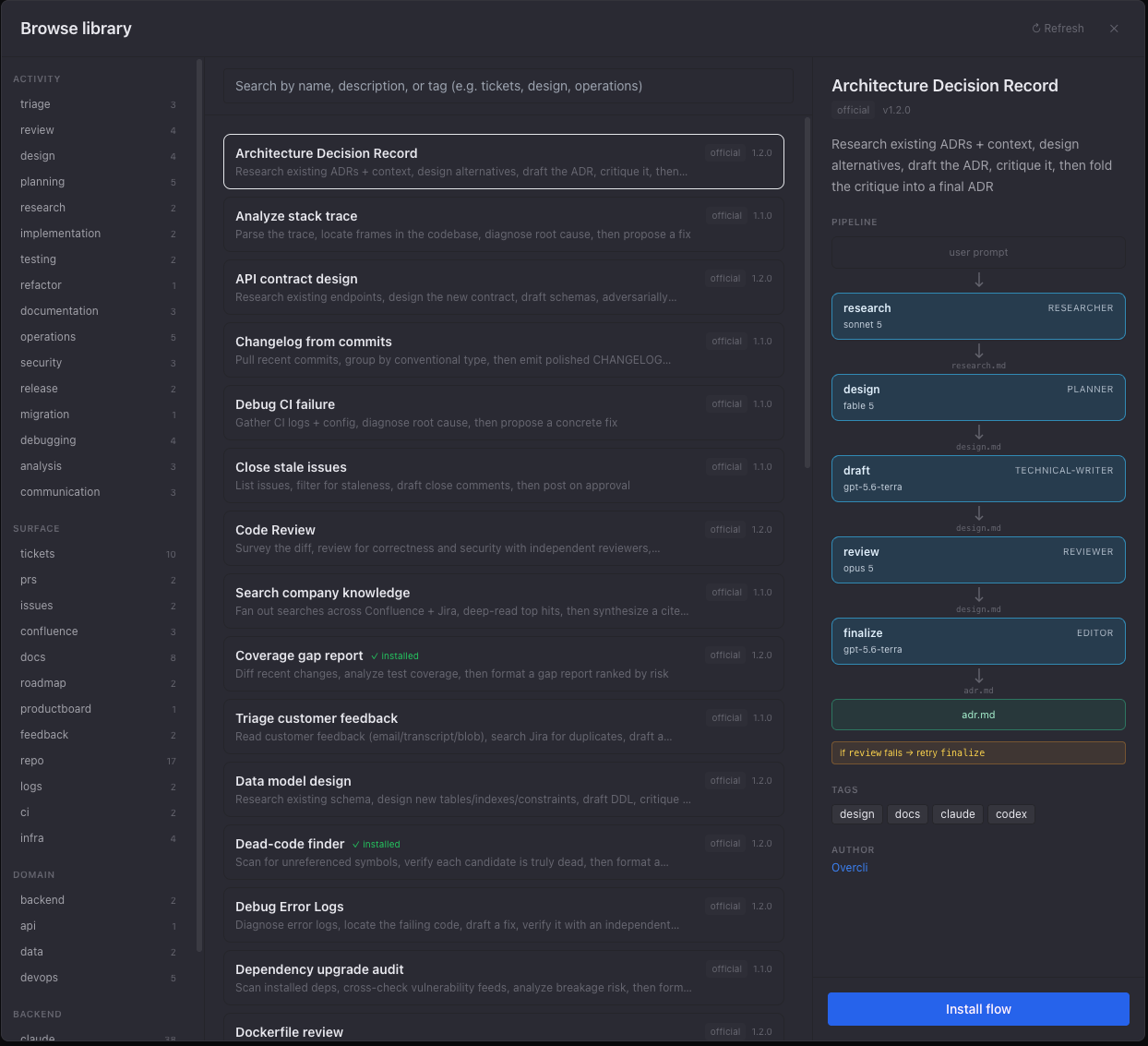Click the design tag chip
1148x1046 pixels.
pos(856,814)
